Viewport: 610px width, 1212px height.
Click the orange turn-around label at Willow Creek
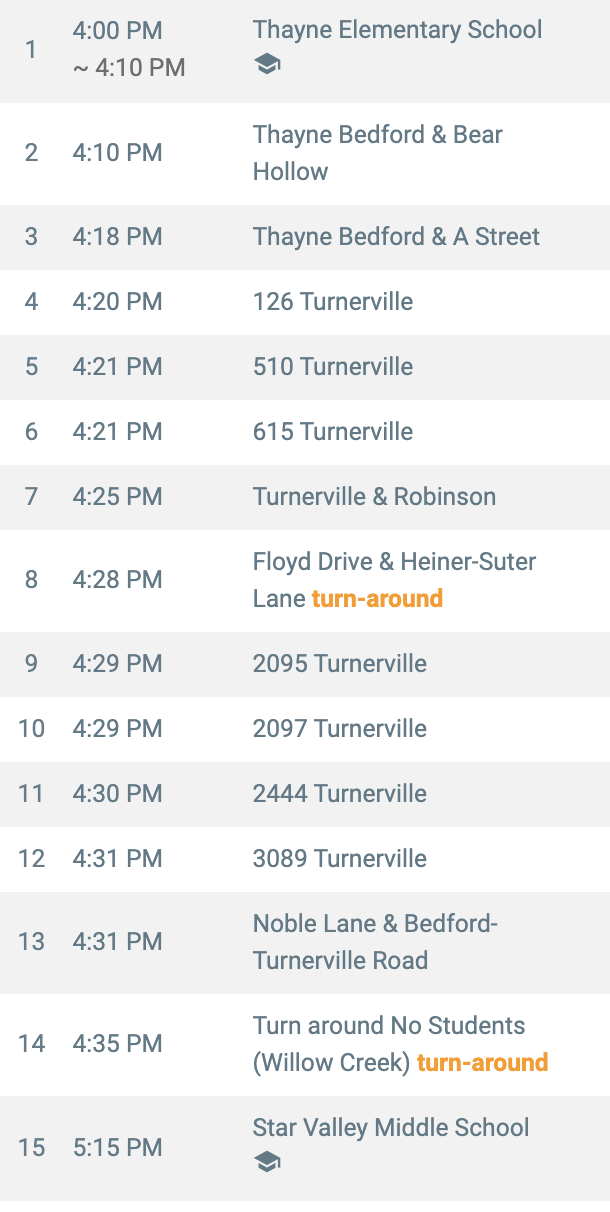[x=482, y=1063]
